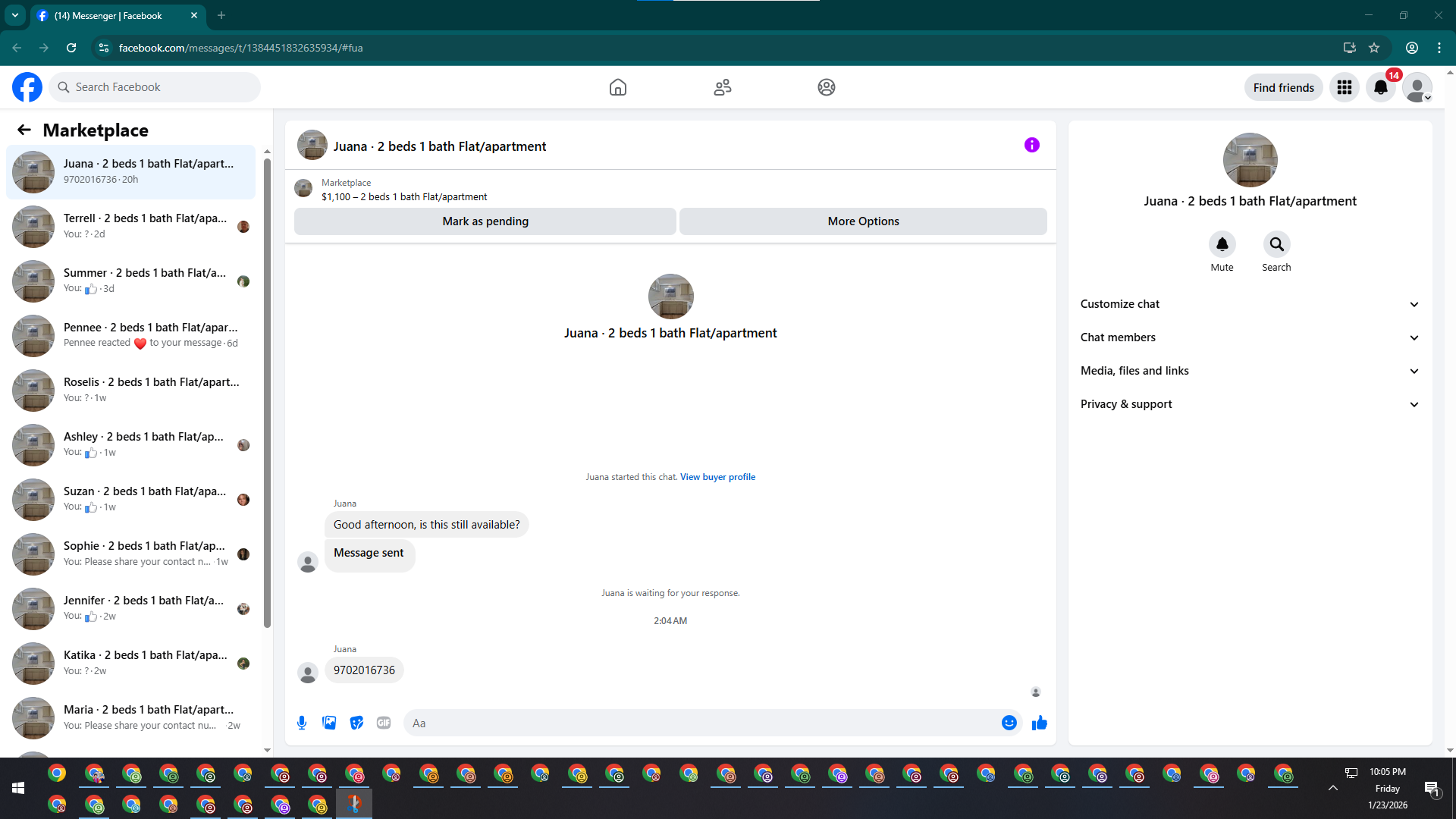This screenshot has height=819, width=1456.
Task: Open the View buyer profile link
Action: (x=717, y=477)
